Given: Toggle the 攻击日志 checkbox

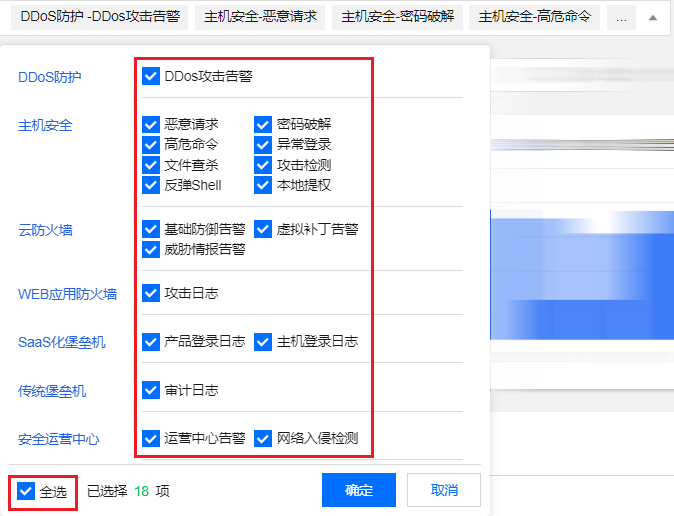Looking at the screenshot, I should click(151, 293).
